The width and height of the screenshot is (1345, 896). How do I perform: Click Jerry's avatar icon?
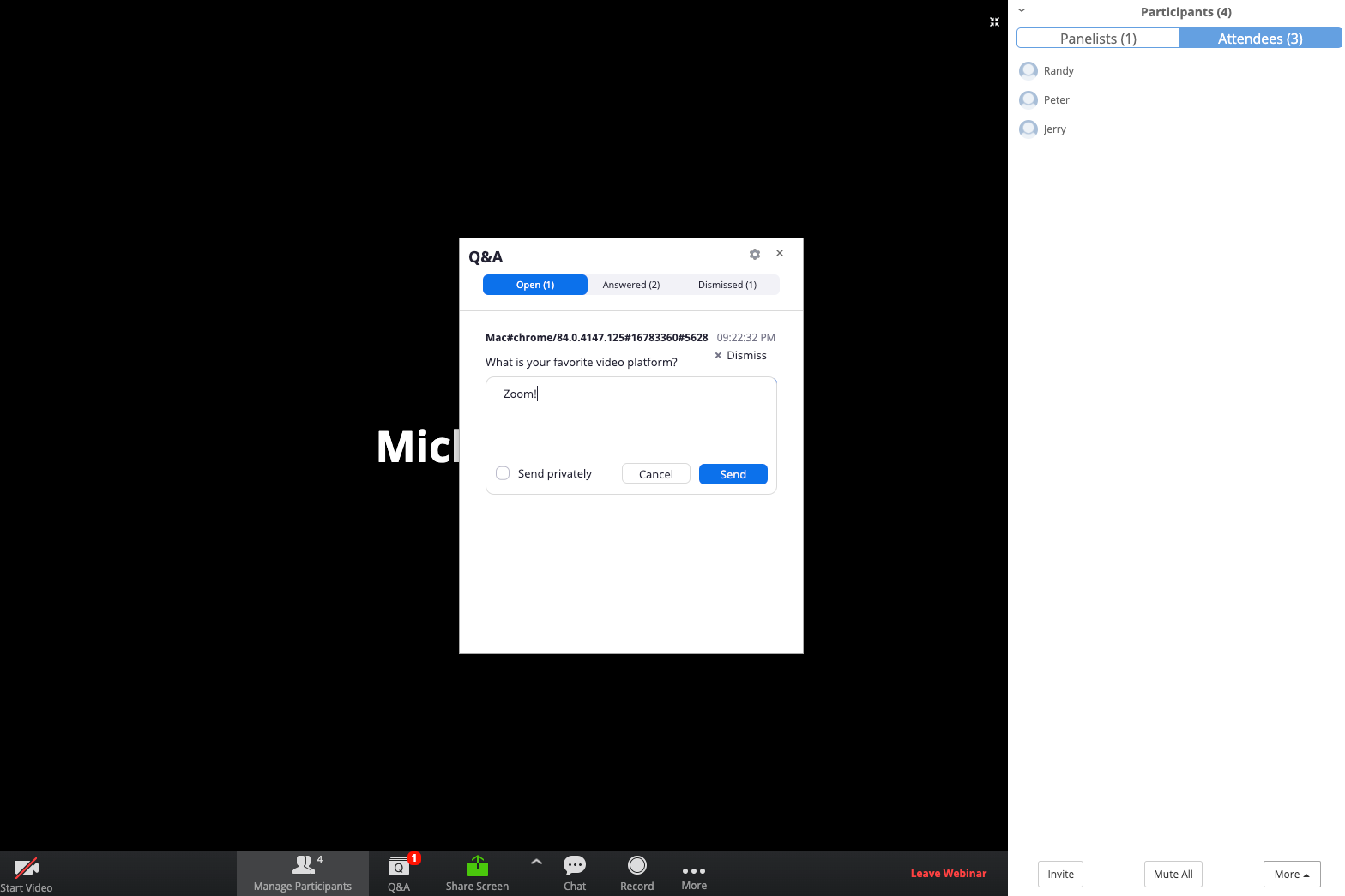point(1028,129)
